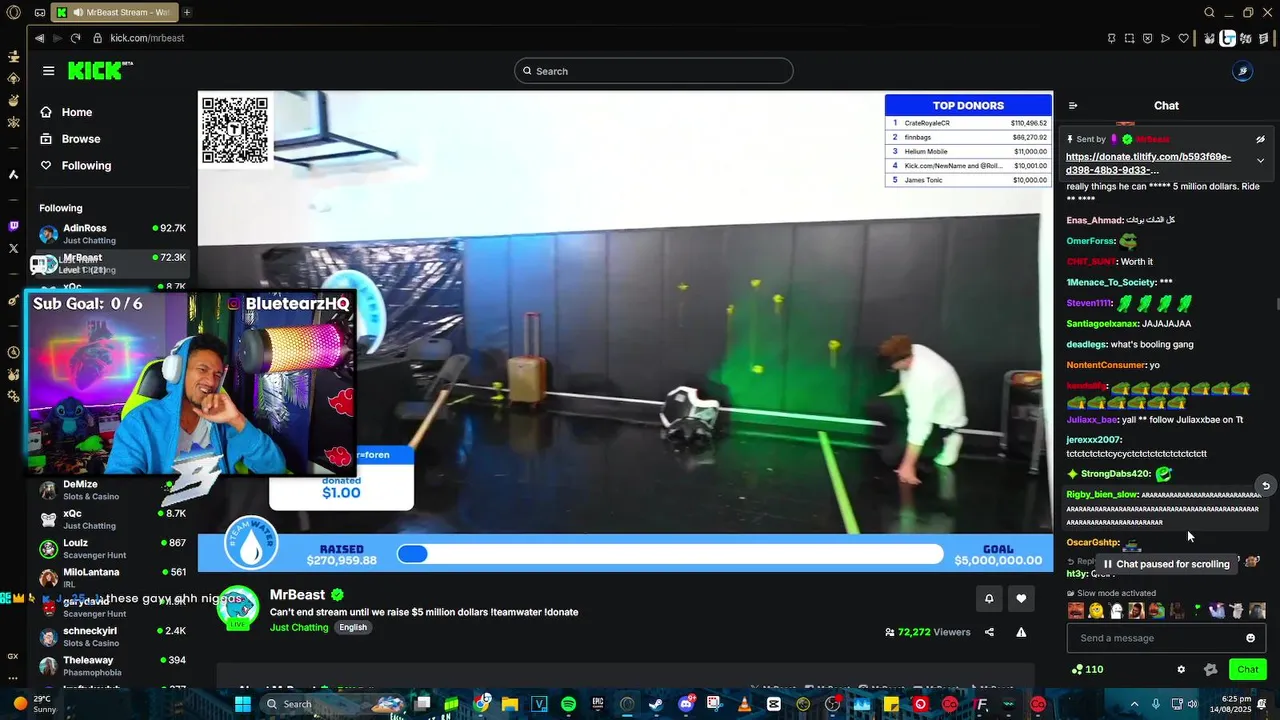Image resolution: width=1280 pixels, height=720 pixels.
Task: Open chat settings gear
Action: 1181,669
